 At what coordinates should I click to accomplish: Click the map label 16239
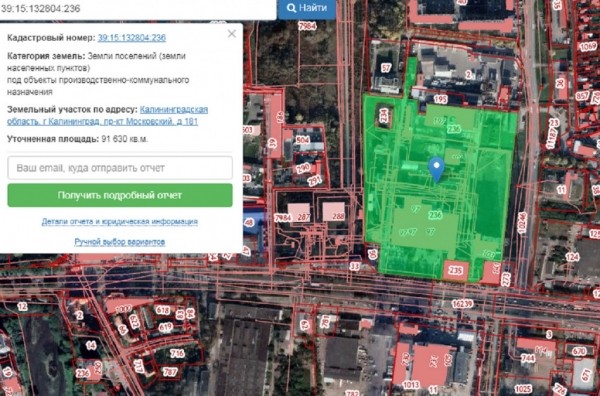(462, 304)
